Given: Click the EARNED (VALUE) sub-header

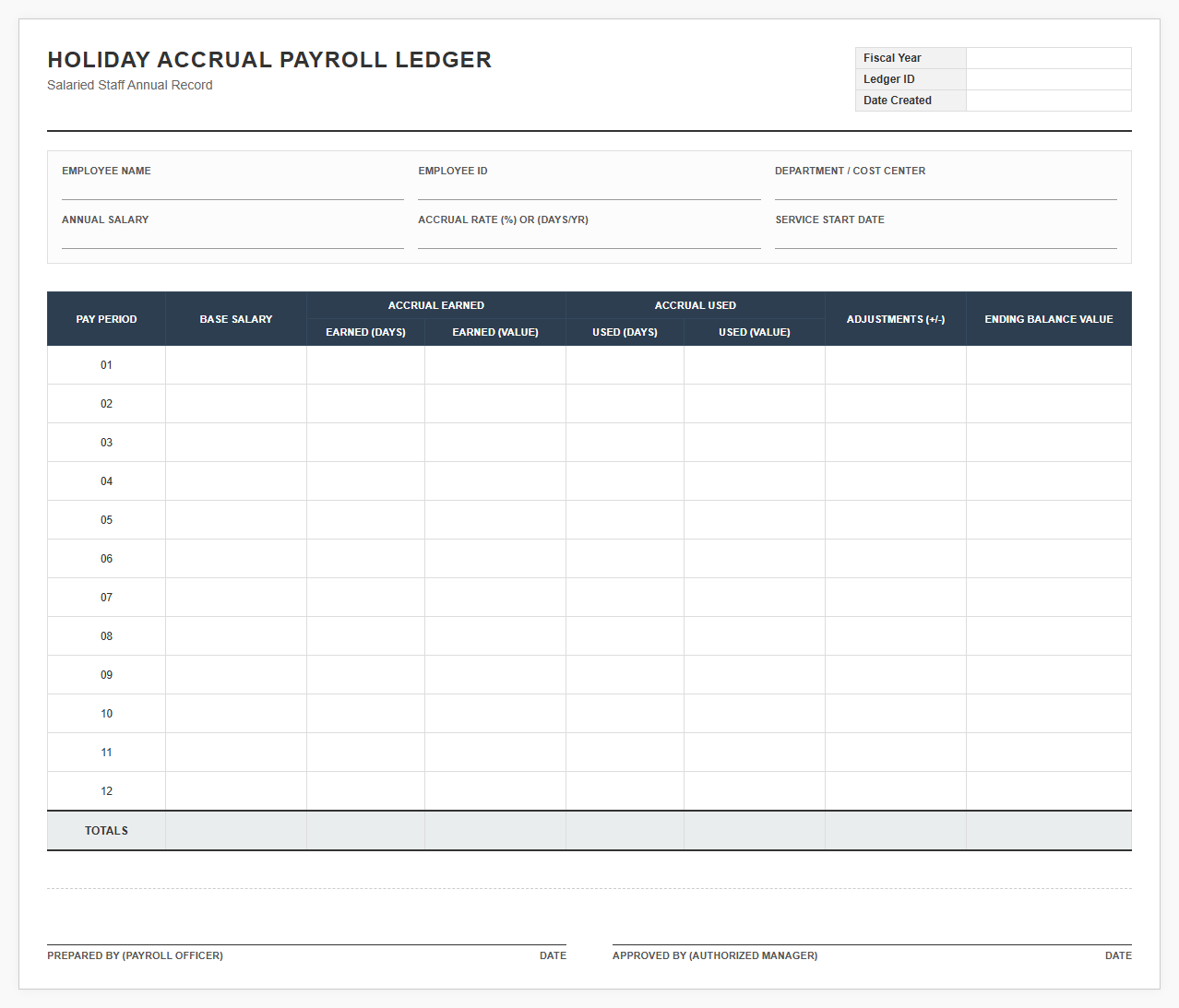Looking at the screenshot, I should (495, 332).
